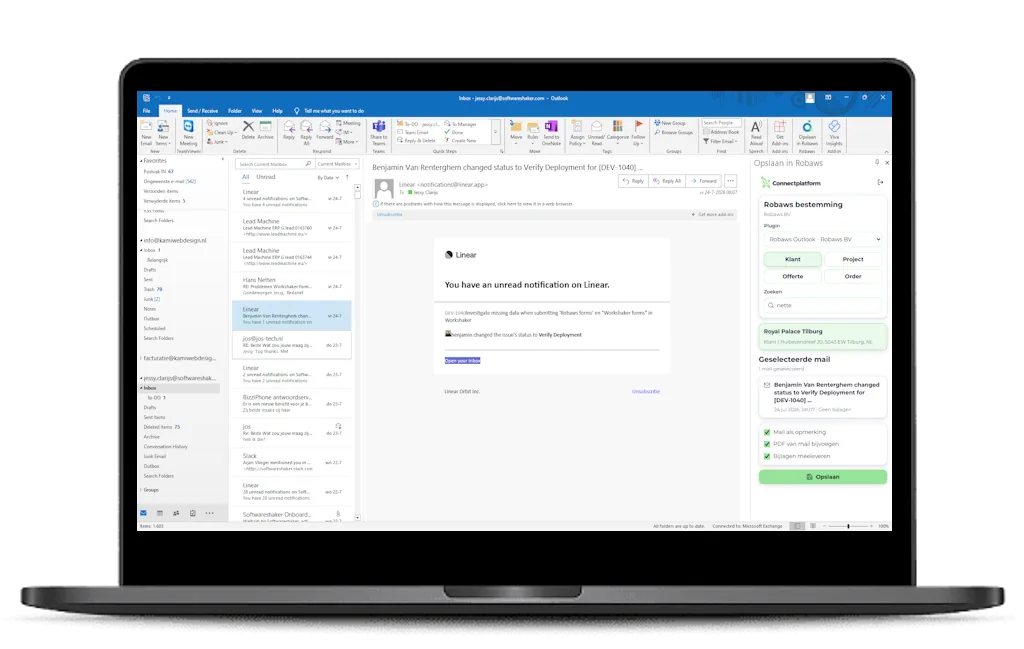
Task: Click the ribbon's Forward icon
Action: coord(325,129)
